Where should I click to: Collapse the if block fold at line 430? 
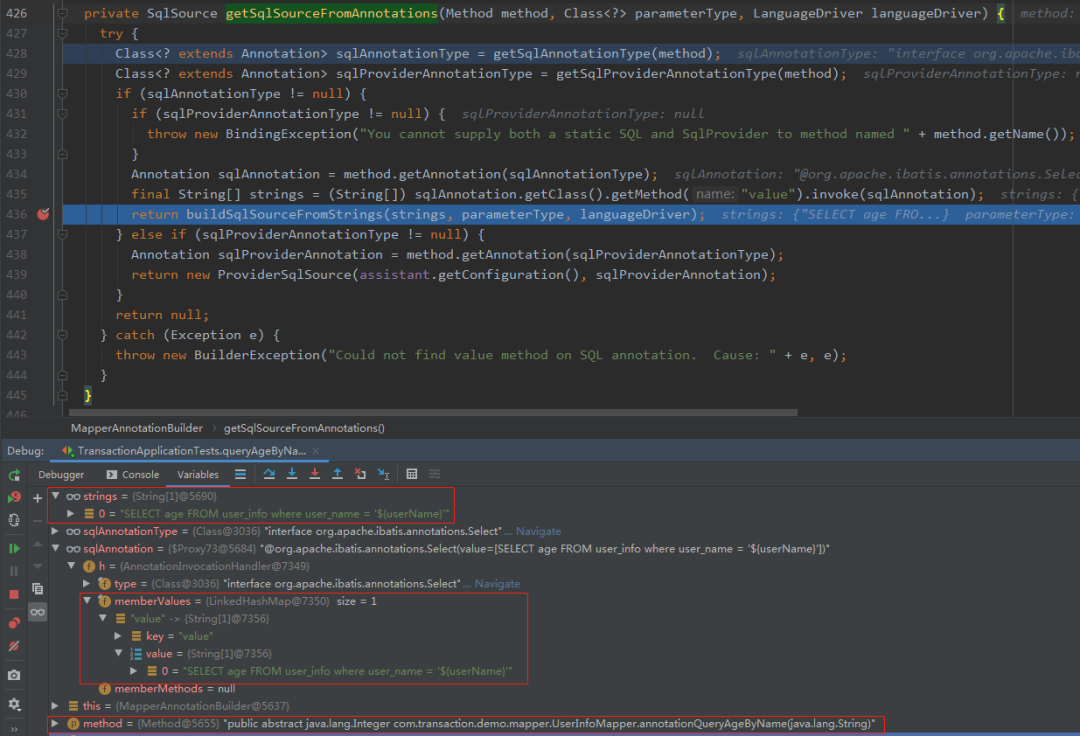[x=62, y=94]
